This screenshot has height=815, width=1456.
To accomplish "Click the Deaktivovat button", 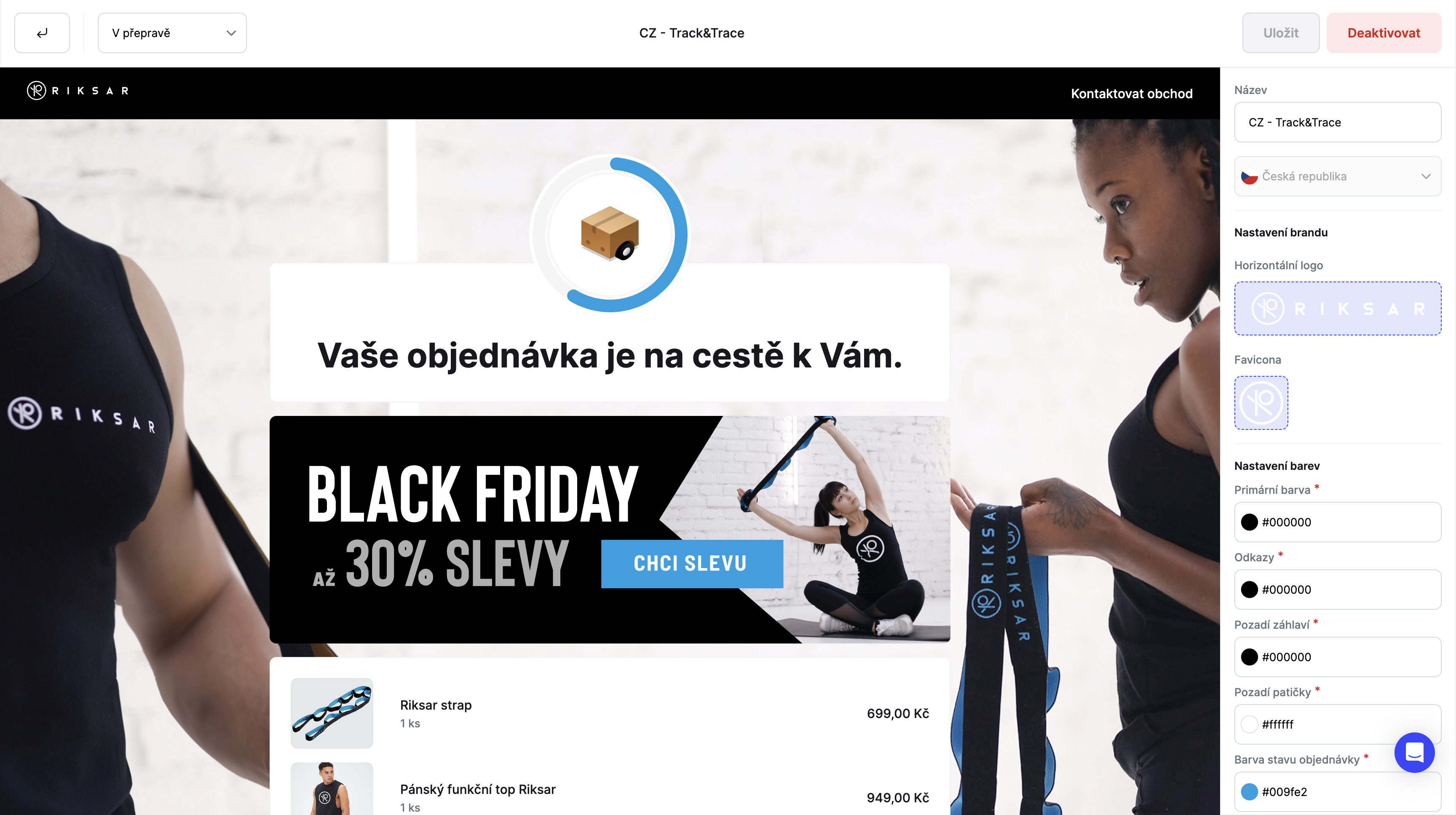I will point(1384,33).
